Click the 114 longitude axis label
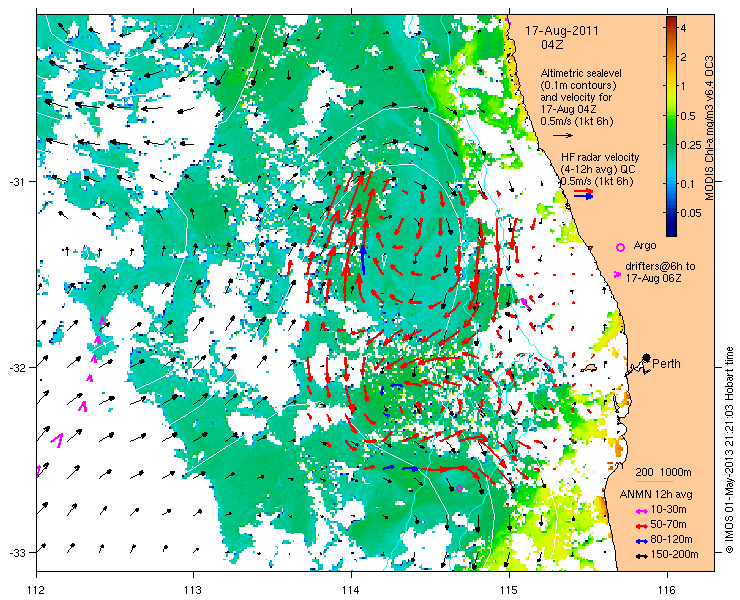This screenshot has width=740, height=600. 351,590
